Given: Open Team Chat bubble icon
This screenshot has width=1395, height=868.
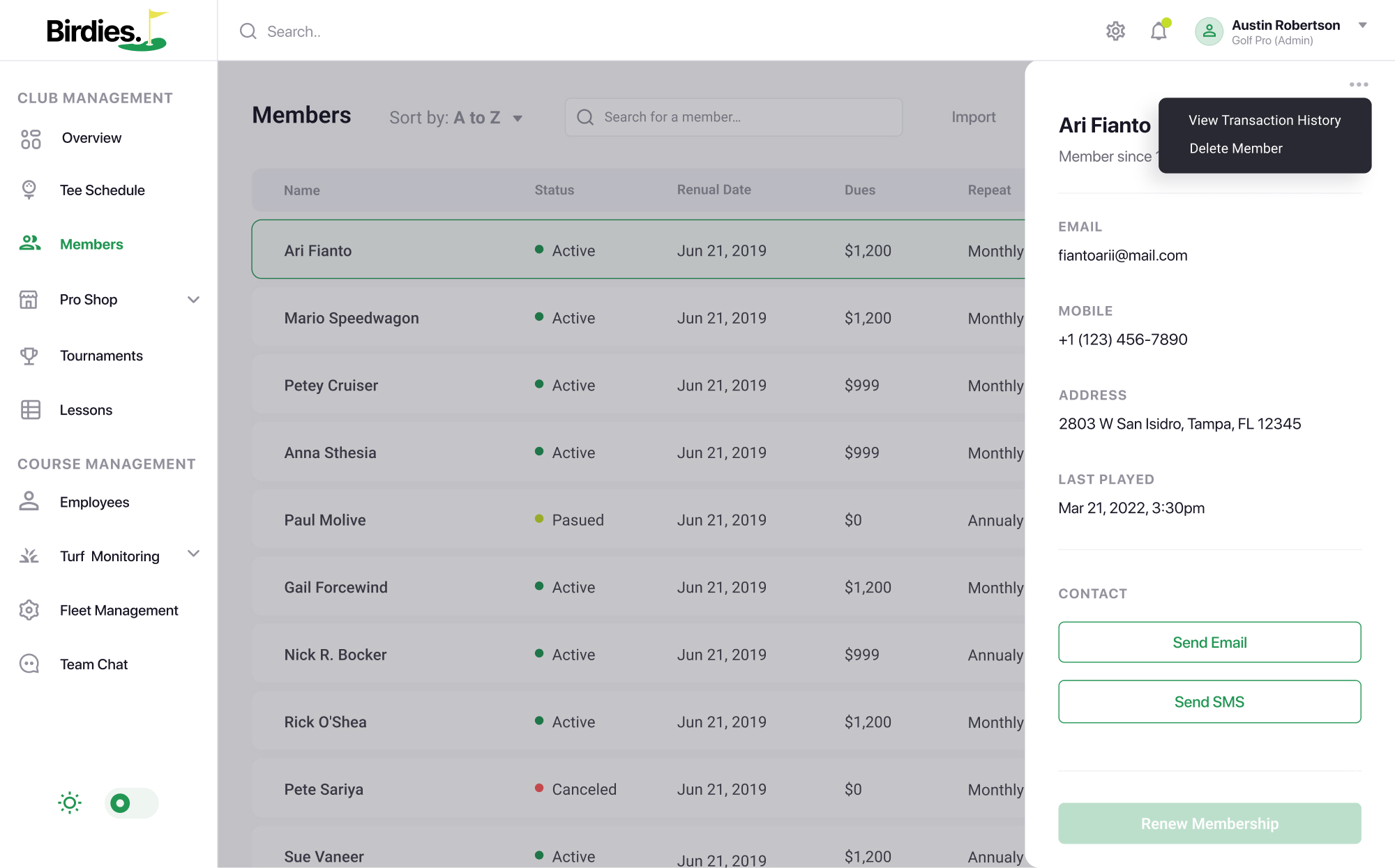Looking at the screenshot, I should 29,664.
